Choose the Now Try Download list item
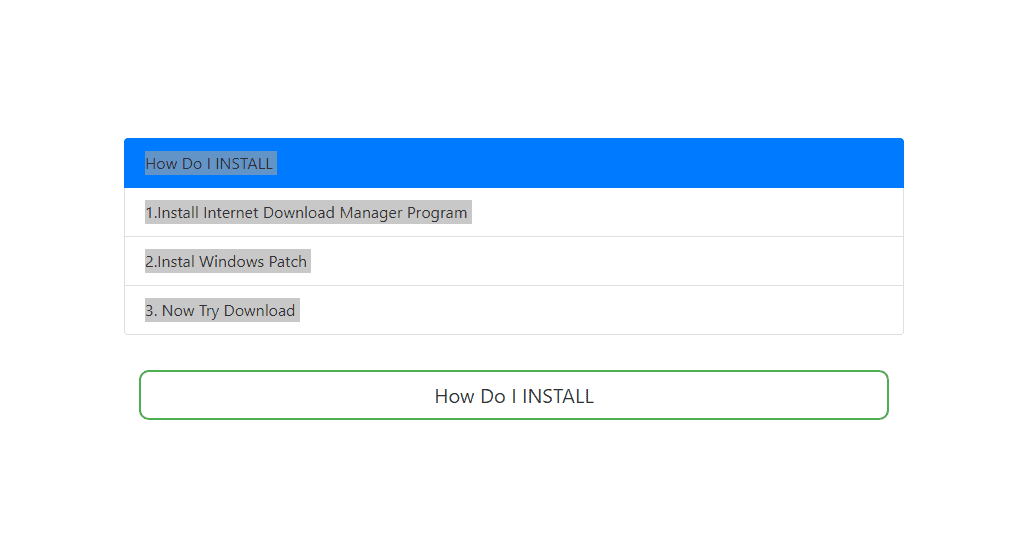 (x=220, y=311)
